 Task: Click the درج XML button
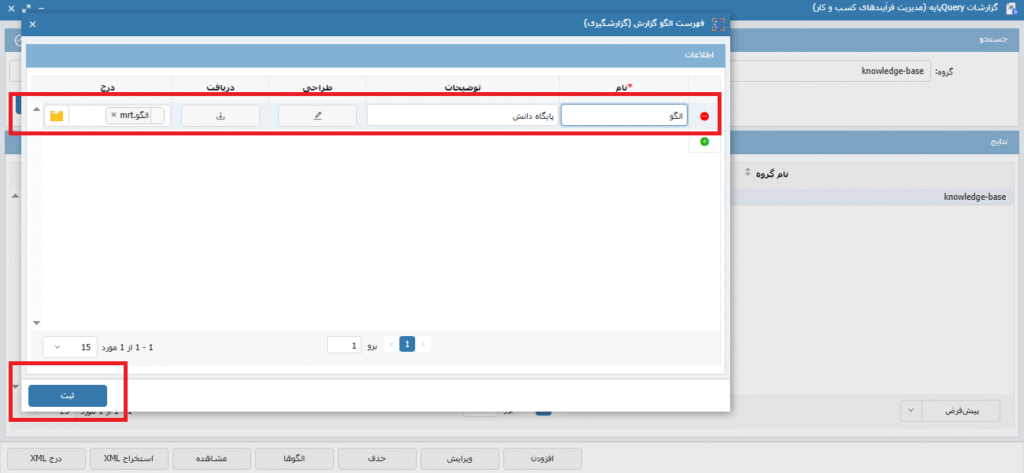point(45,458)
